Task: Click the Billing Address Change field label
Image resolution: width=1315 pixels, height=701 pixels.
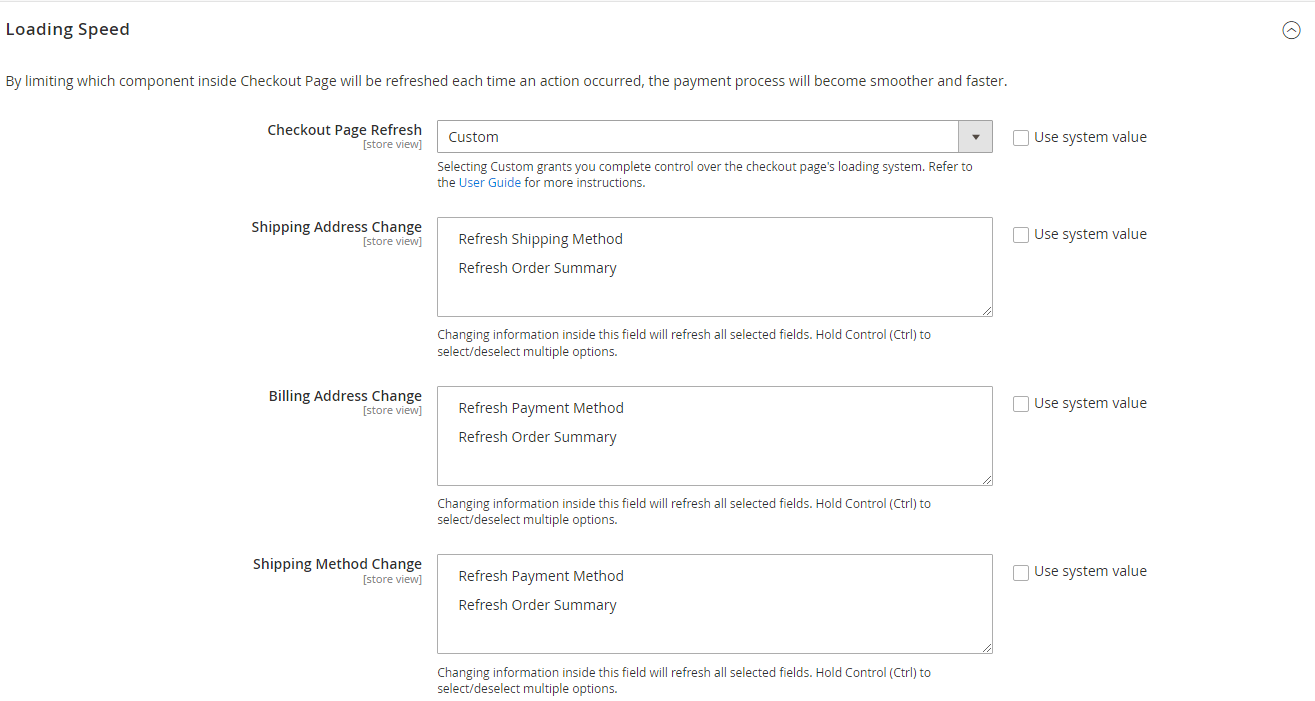Action: pos(345,396)
